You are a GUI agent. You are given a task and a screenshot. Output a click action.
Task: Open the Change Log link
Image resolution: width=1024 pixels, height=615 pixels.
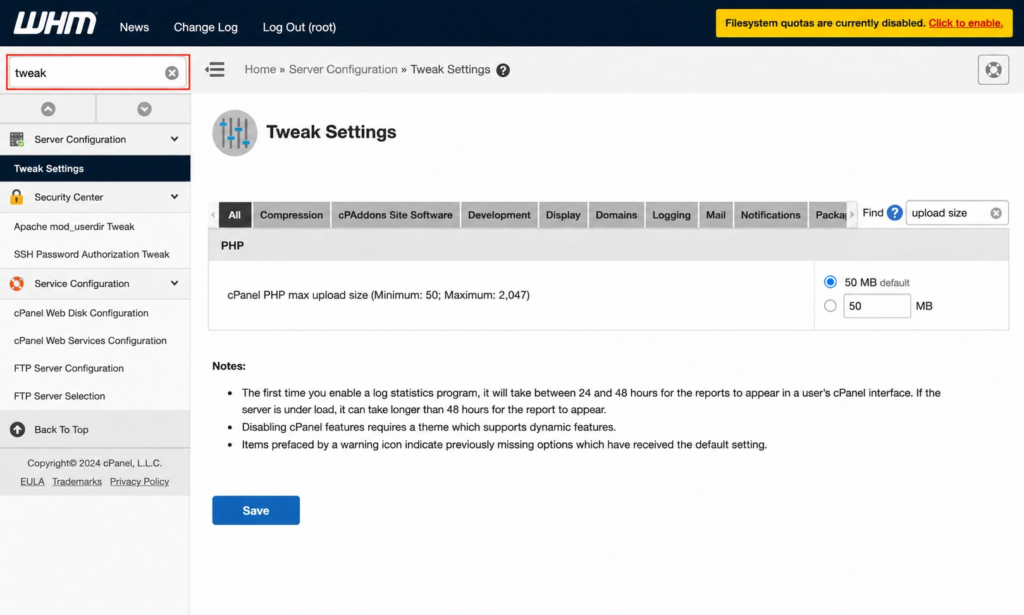coord(206,27)
